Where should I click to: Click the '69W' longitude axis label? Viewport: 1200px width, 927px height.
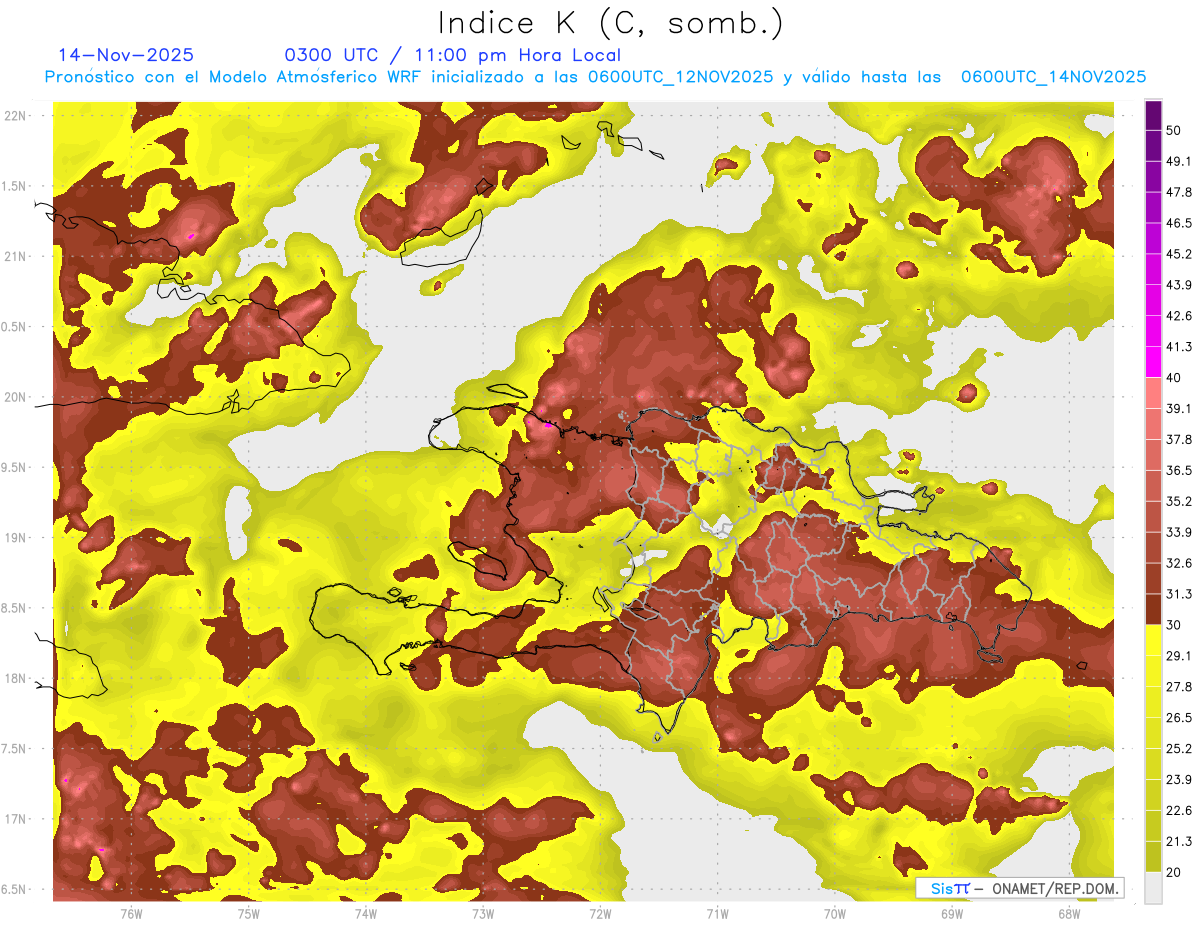952,913
